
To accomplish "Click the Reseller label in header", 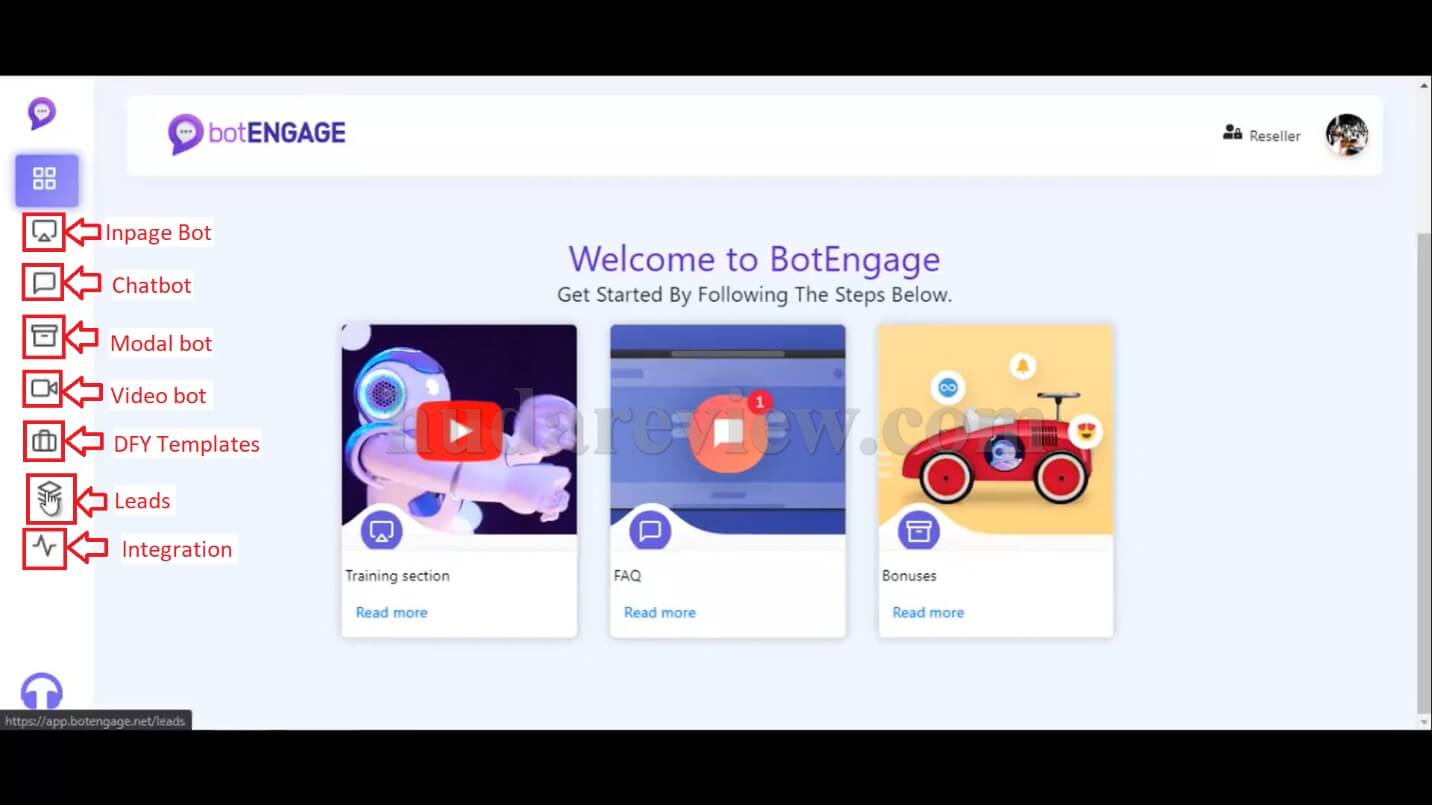I will pos(1275,136).
